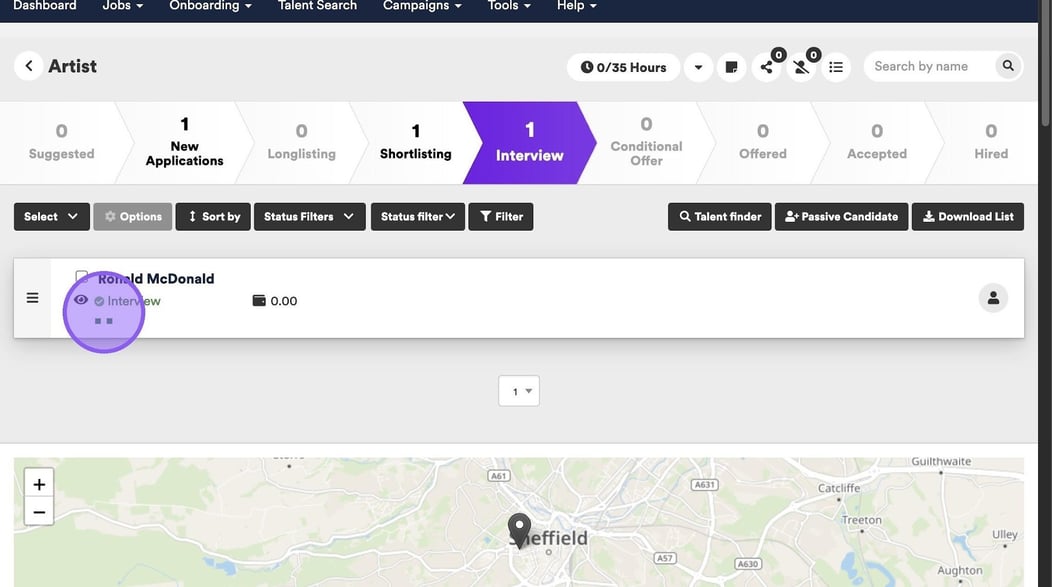
Task: Click the back arrow beside Artist
Action: point(29,66)
